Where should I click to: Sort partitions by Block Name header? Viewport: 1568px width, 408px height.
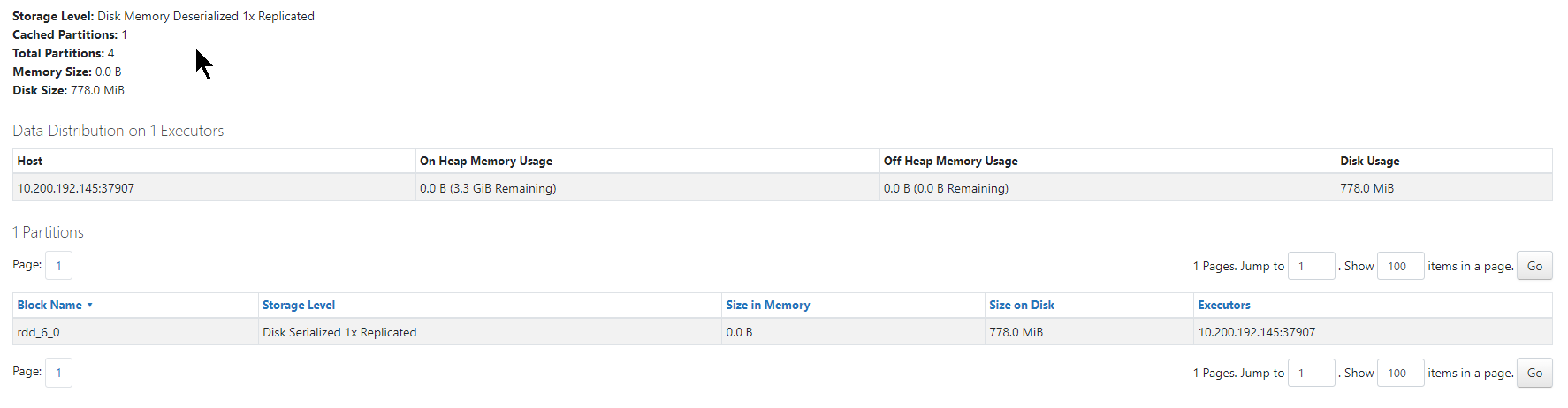[49, 306]
